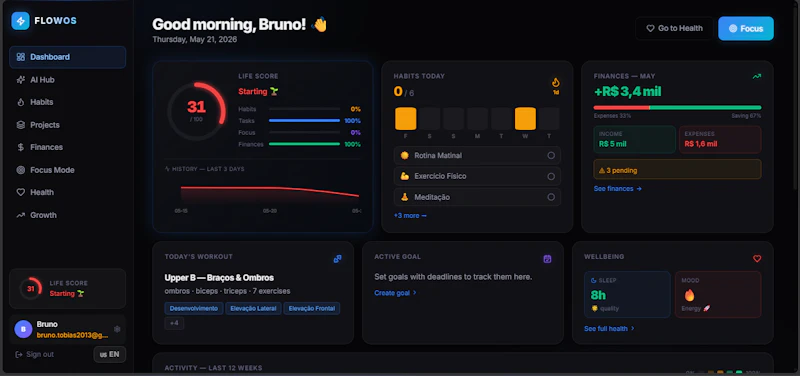Image resolution: width=800 pixels, height=376 pixels.
Task: Open Habits in the sidebar
Action: click(67, 102)
